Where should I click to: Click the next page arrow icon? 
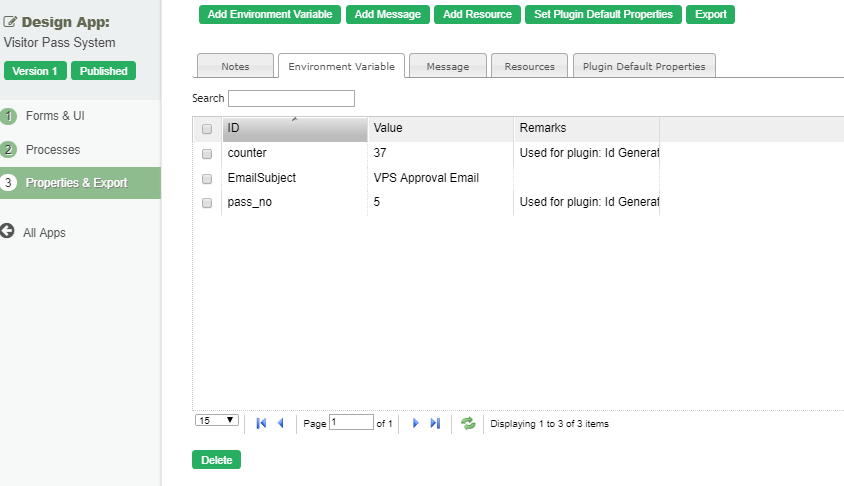(415, 423)
